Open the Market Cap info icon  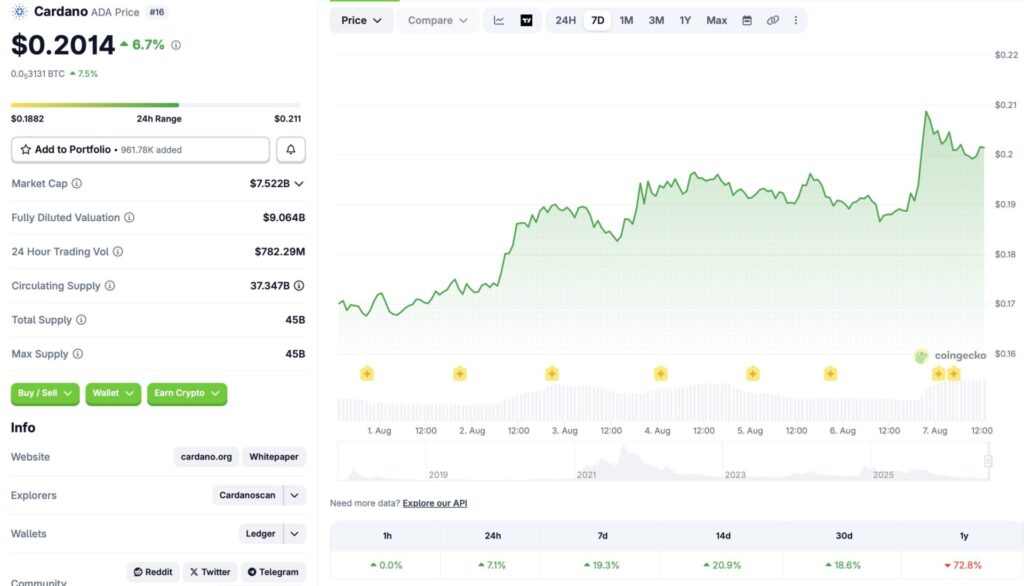pos(76,184)
